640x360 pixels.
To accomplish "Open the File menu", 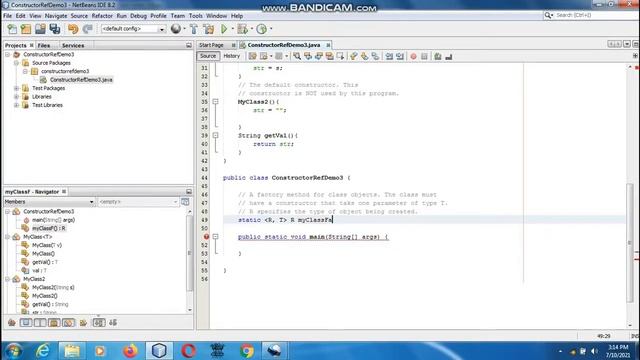I will coord(7,16).
